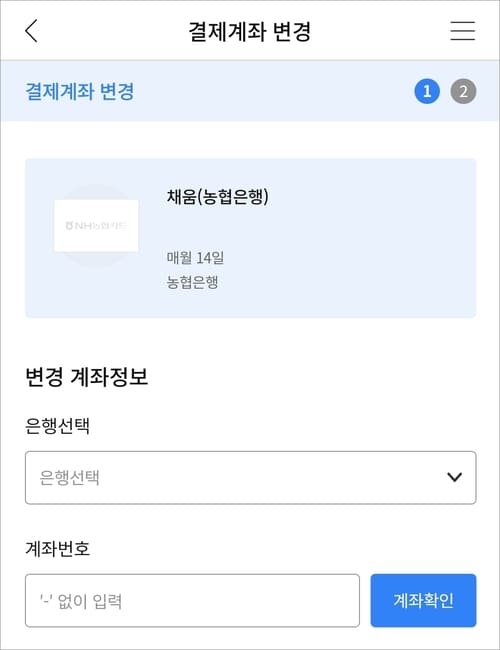Click the 계좌확인 button
Viewport: 500px width, 650px height.
coord(423,600)
